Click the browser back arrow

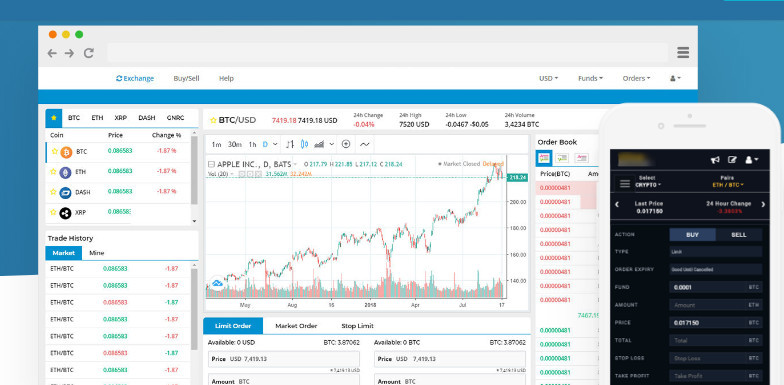click(52, 53)
